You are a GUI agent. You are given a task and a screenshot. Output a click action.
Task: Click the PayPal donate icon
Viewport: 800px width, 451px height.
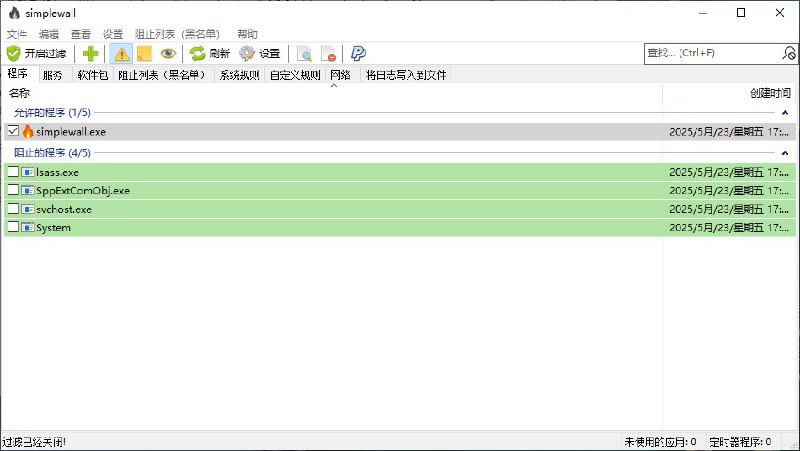[x=357, y=54]
